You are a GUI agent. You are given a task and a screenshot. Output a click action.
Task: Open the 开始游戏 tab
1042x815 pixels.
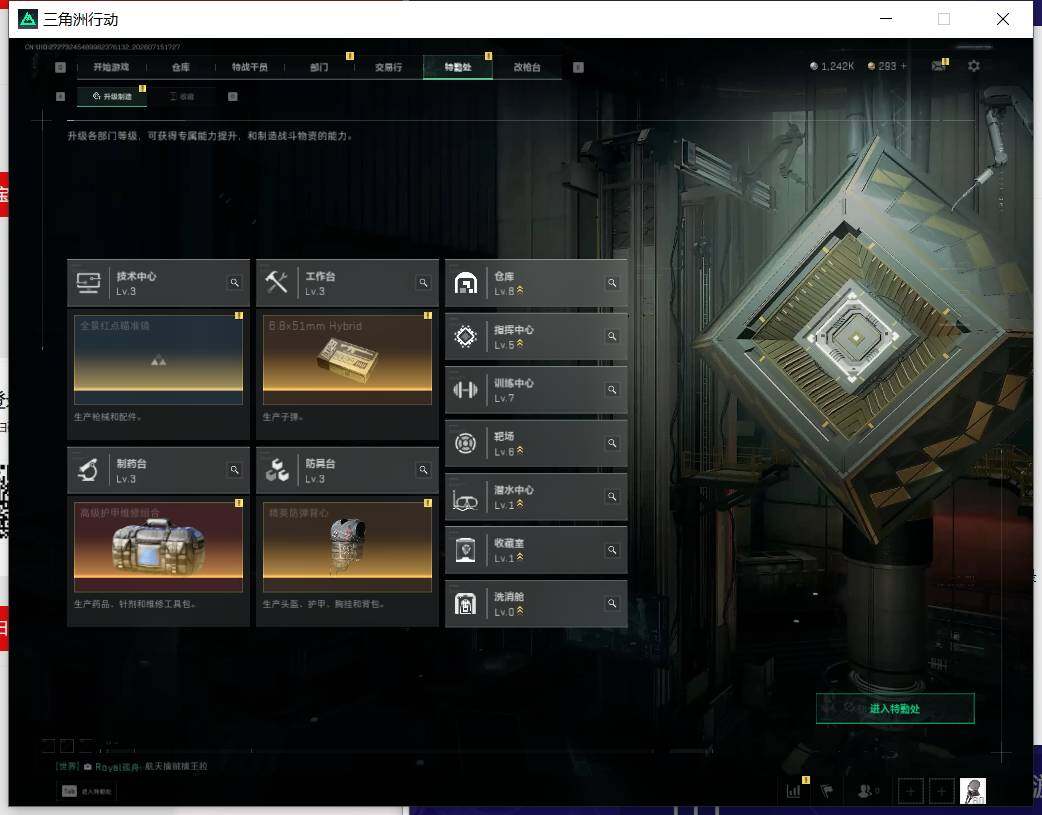[x=111, y=67]
